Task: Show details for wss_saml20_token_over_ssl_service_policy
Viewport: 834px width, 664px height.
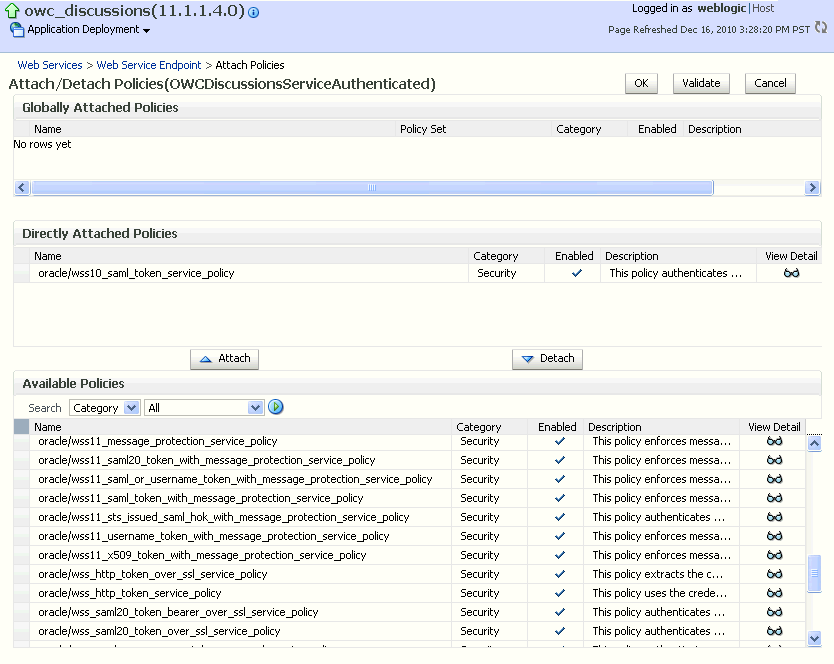Action: pyautogui.click(x=774, y=631)
